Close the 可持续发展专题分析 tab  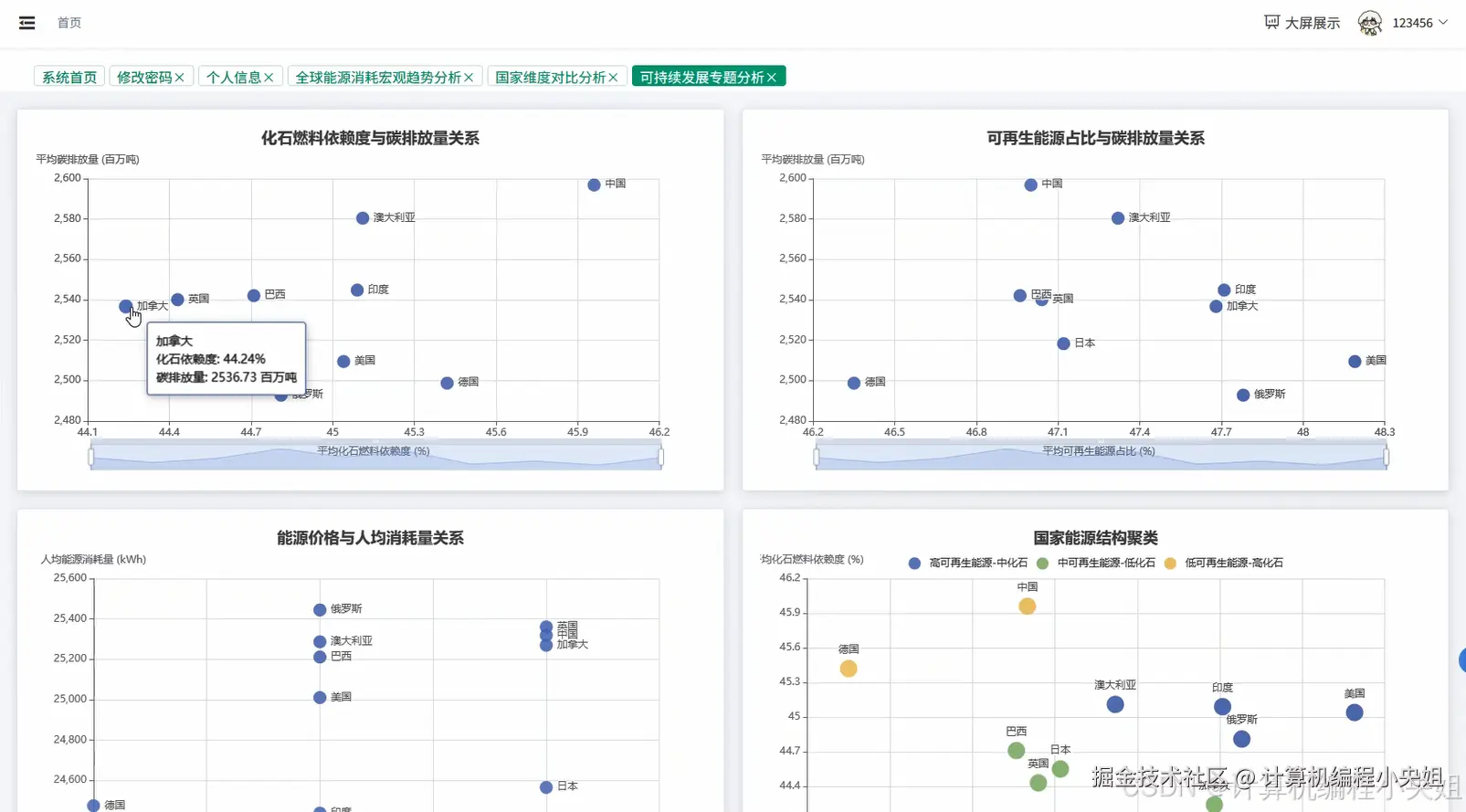point(772,78)
